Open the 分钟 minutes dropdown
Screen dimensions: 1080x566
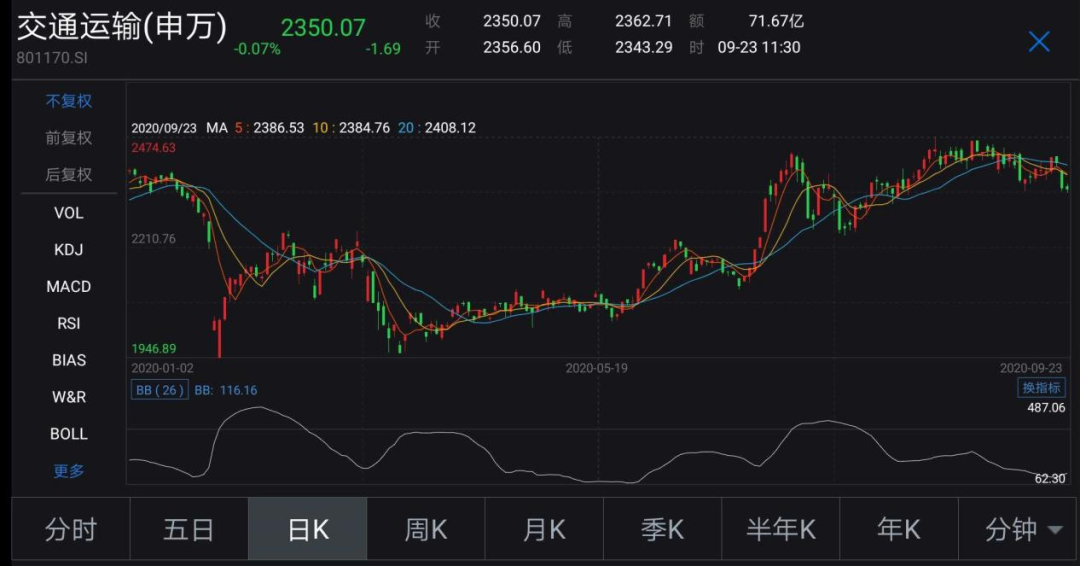1020,529
